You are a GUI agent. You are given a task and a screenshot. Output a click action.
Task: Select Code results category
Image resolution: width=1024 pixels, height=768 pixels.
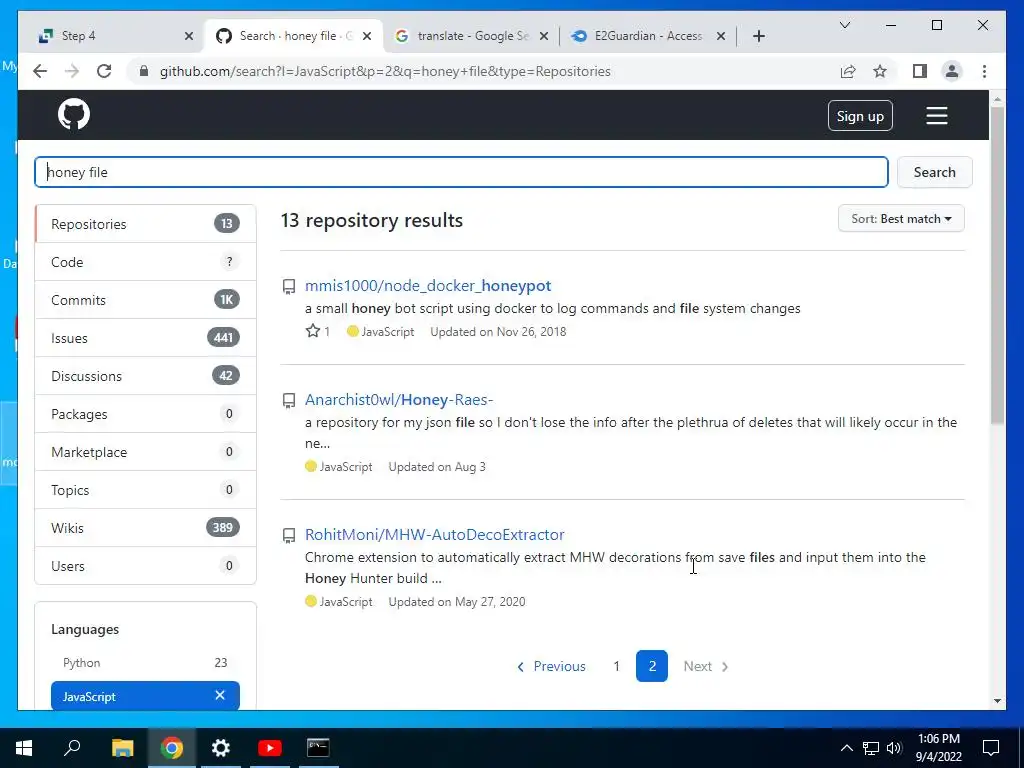coord(145,262)
